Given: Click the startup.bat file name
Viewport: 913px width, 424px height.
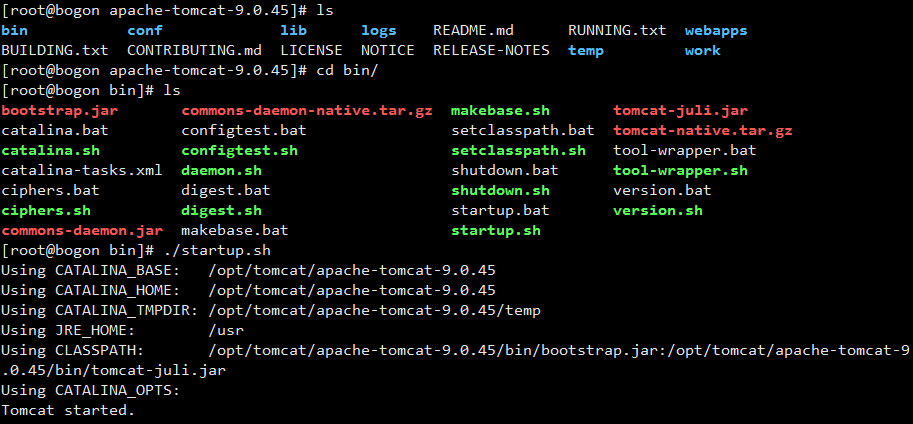Looking at the screenshot, I should (500, 210).
